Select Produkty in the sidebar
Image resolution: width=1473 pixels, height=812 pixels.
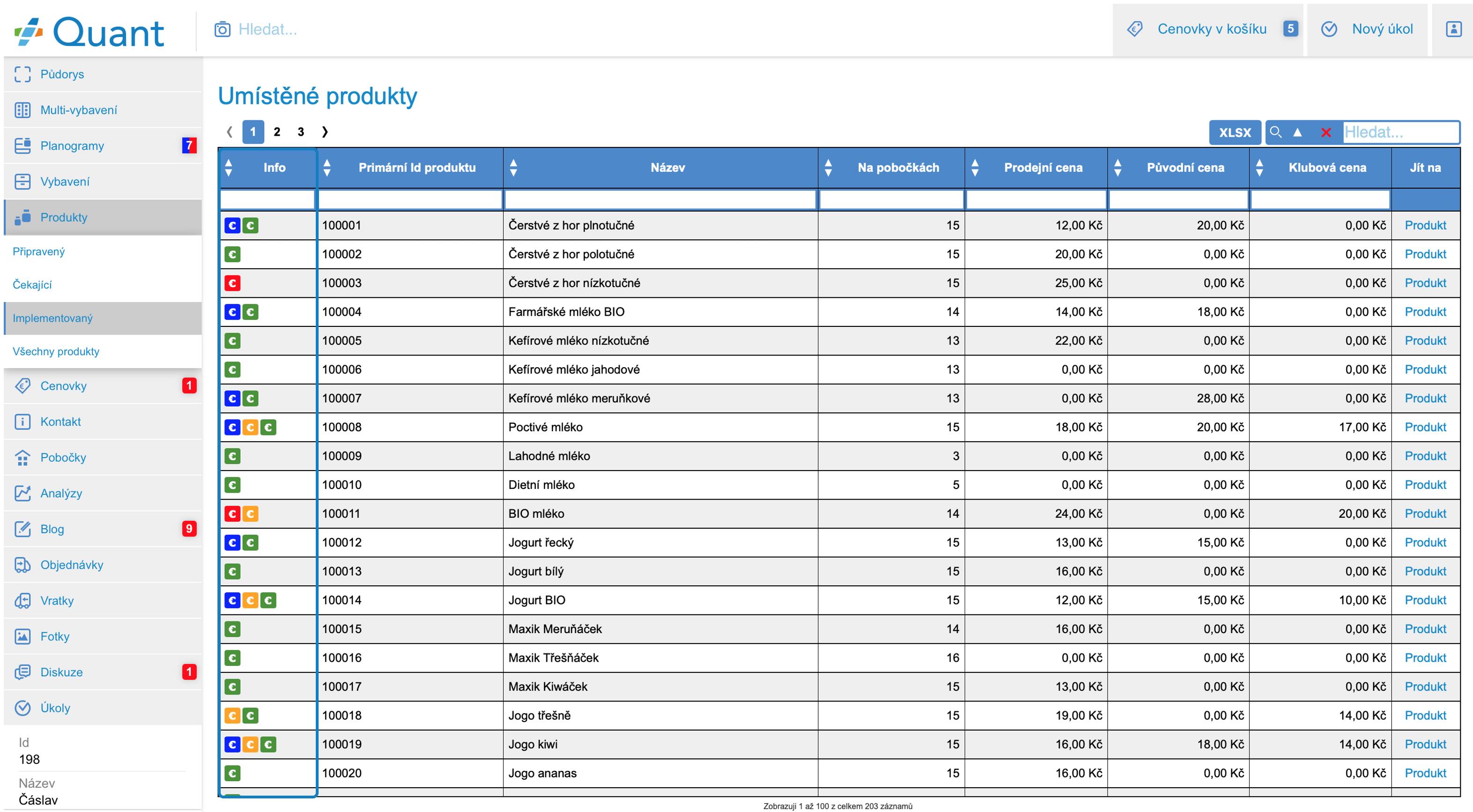coord(103,217)
